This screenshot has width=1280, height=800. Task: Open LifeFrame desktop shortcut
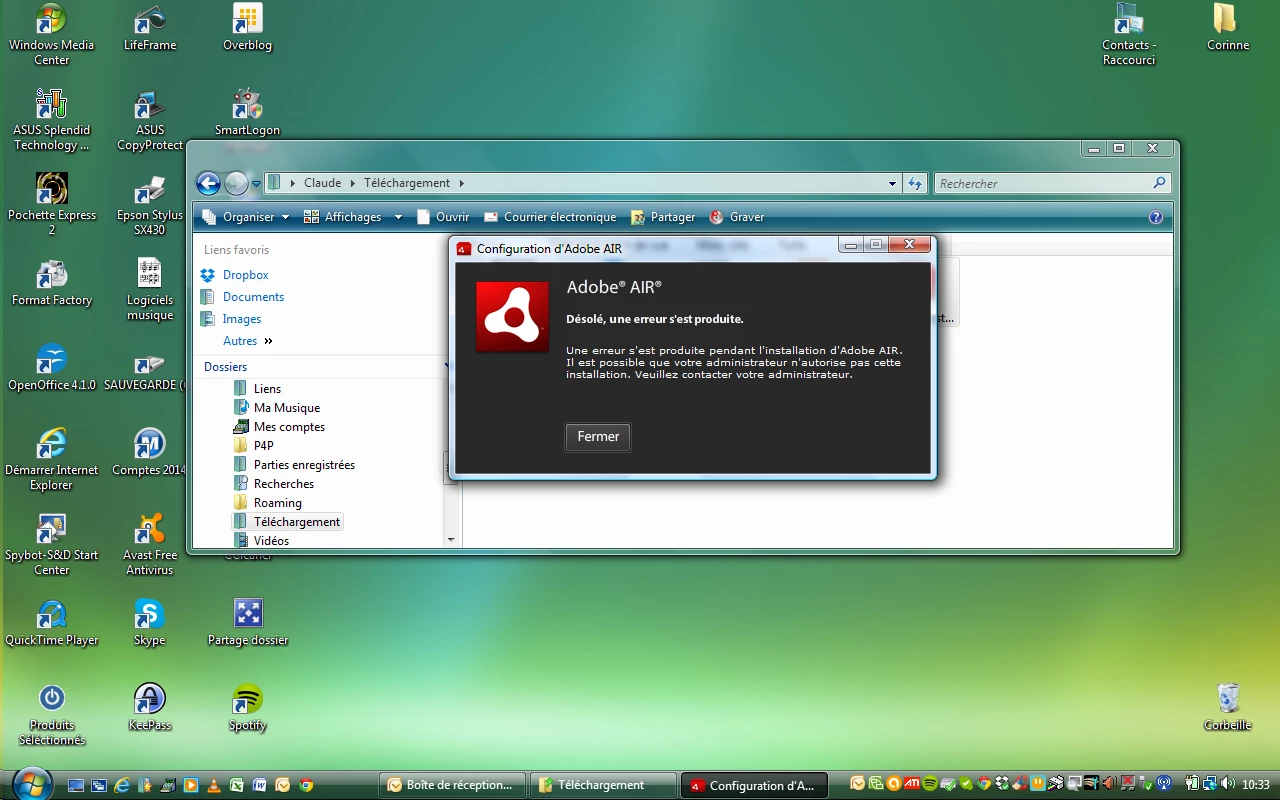point(150,29)
